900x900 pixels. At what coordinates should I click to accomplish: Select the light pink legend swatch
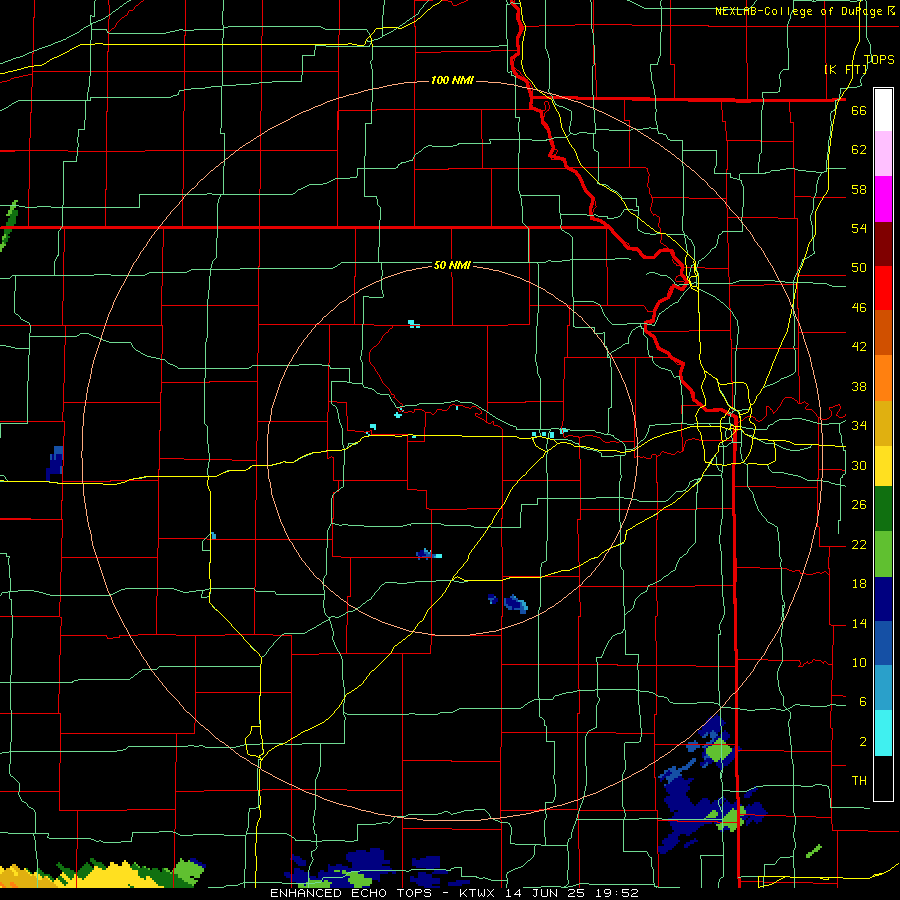883,154
